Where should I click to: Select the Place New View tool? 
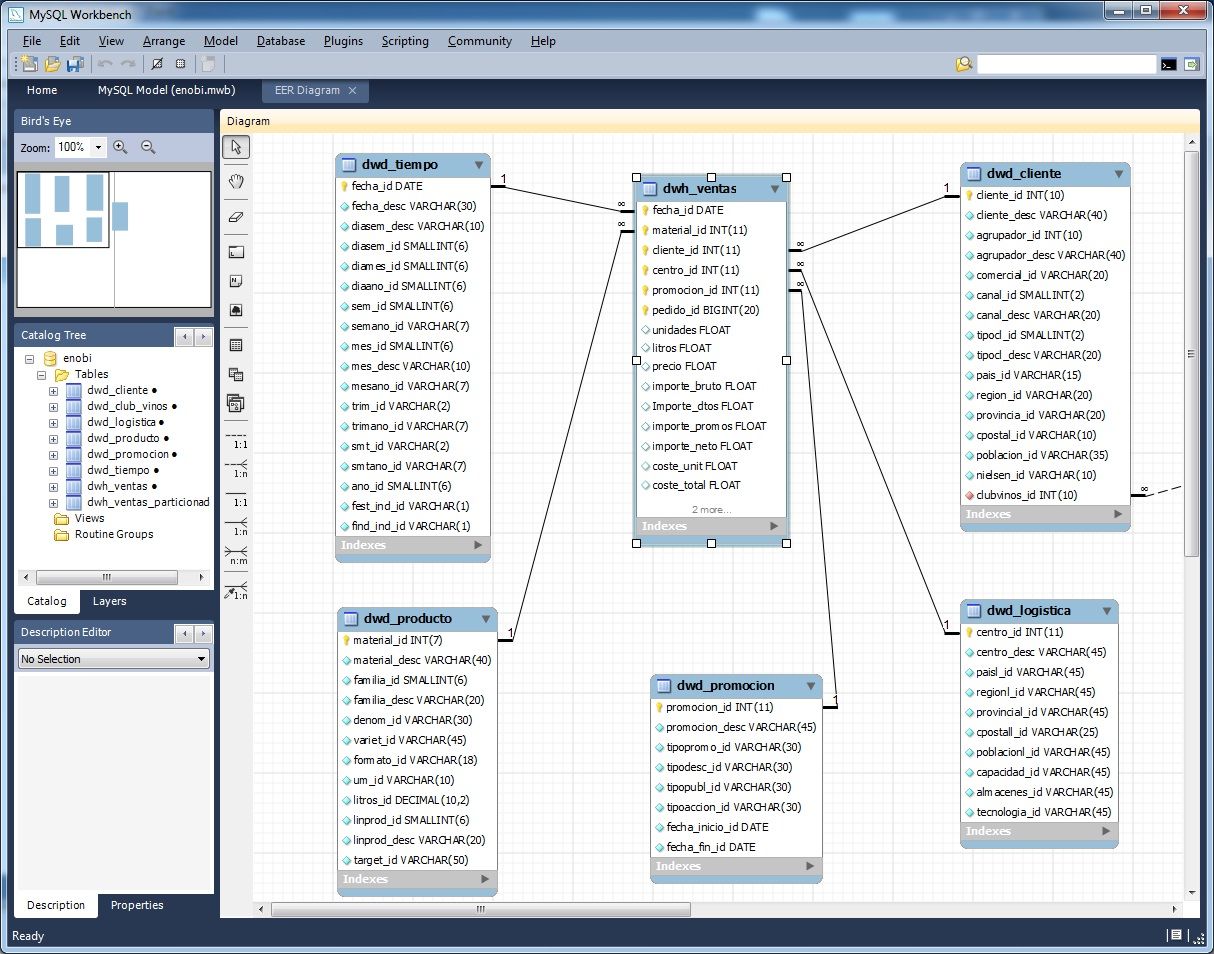pos(237,375)
